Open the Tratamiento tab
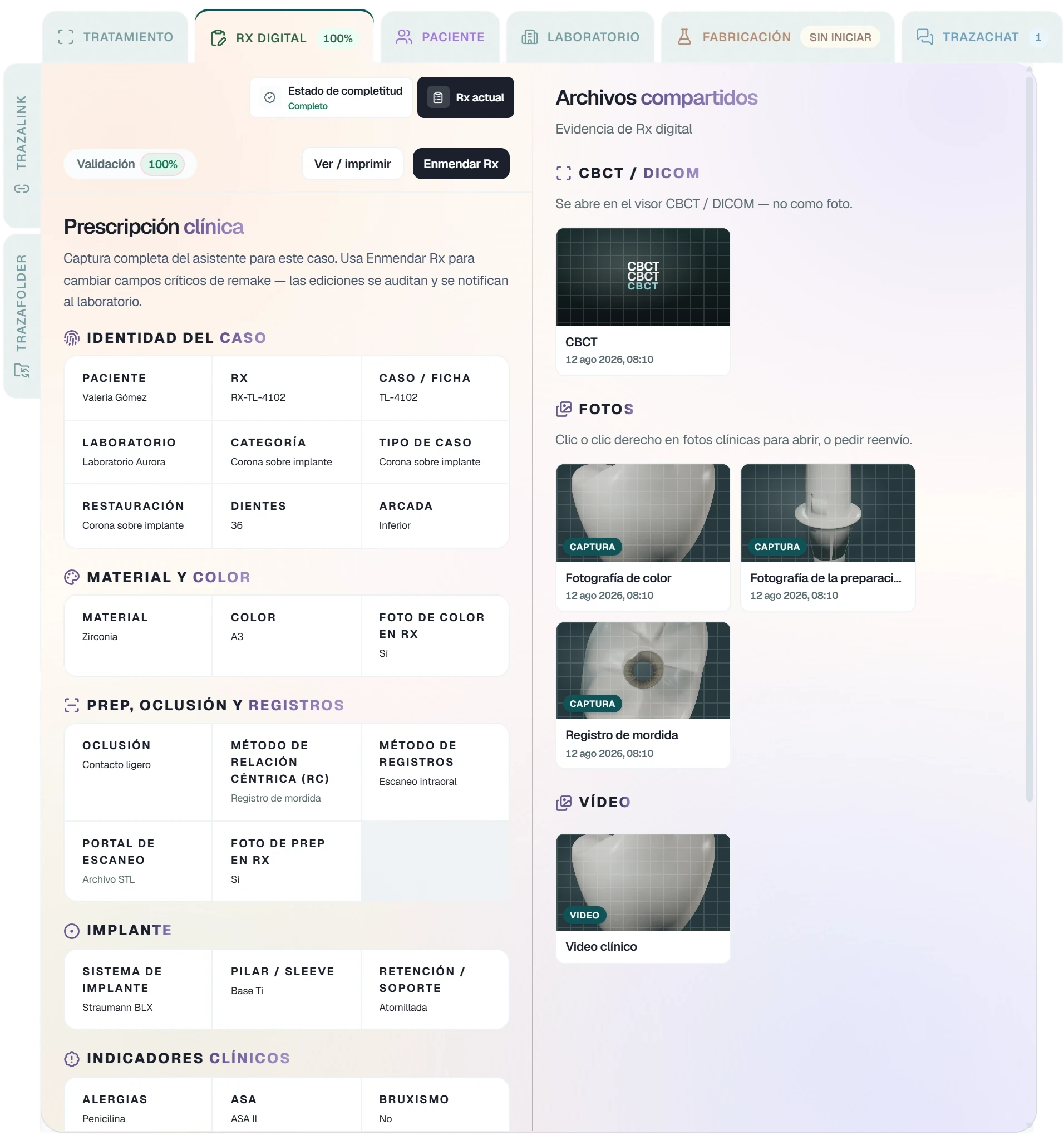 pyautogui.click(x=115, y=37)
